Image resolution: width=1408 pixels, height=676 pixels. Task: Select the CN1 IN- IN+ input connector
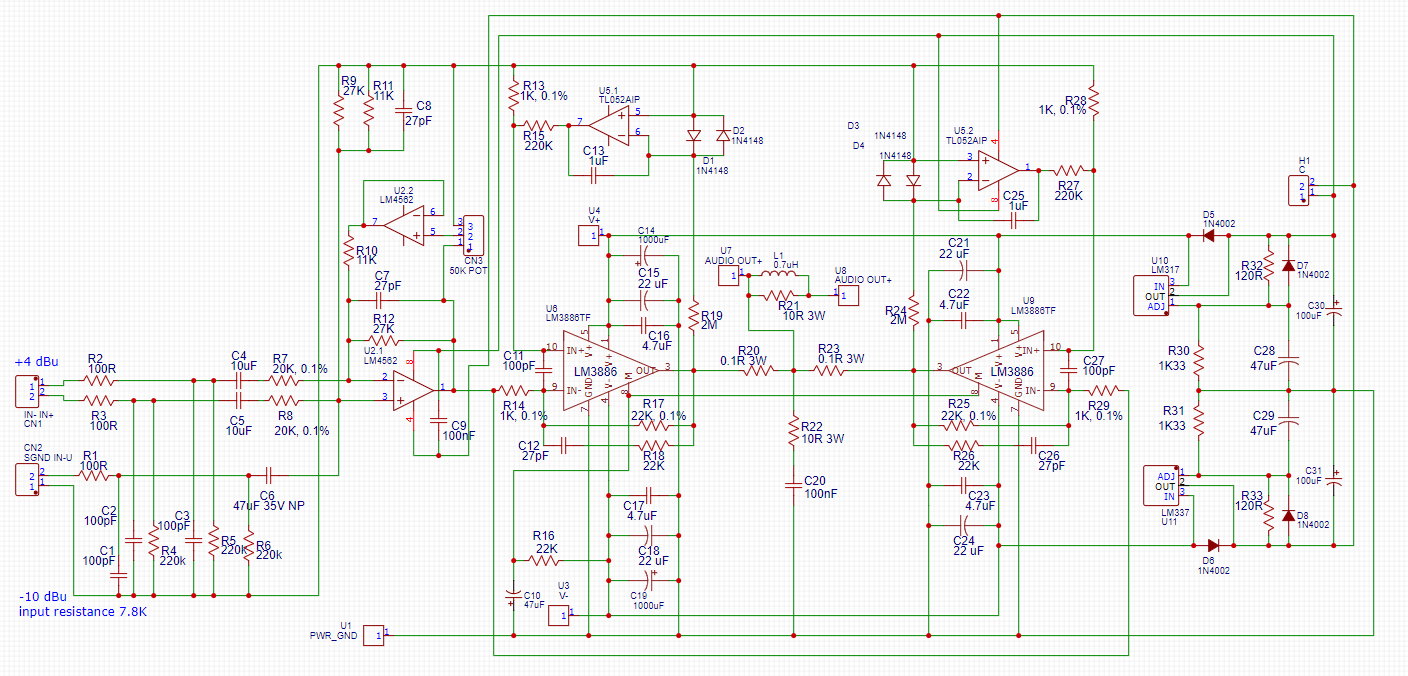coord(27,389)
